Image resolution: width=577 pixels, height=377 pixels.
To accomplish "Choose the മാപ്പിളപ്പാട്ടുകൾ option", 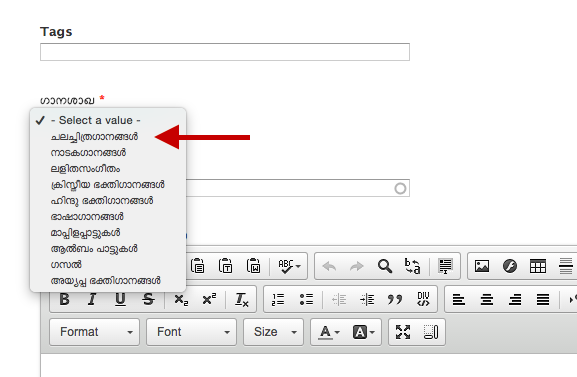I will [108, 233].
